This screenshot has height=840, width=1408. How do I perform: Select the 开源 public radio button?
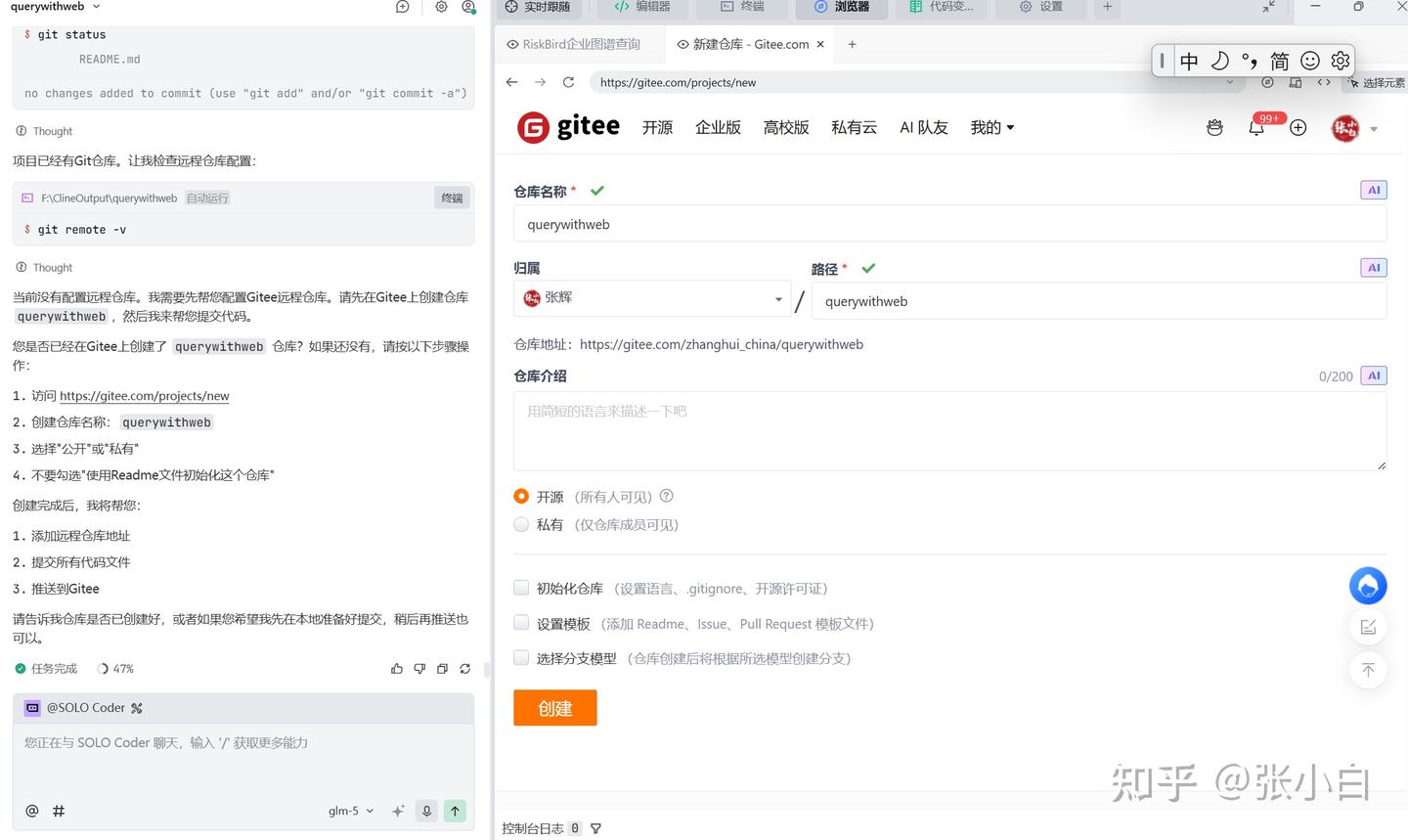(x=521, y=497)
